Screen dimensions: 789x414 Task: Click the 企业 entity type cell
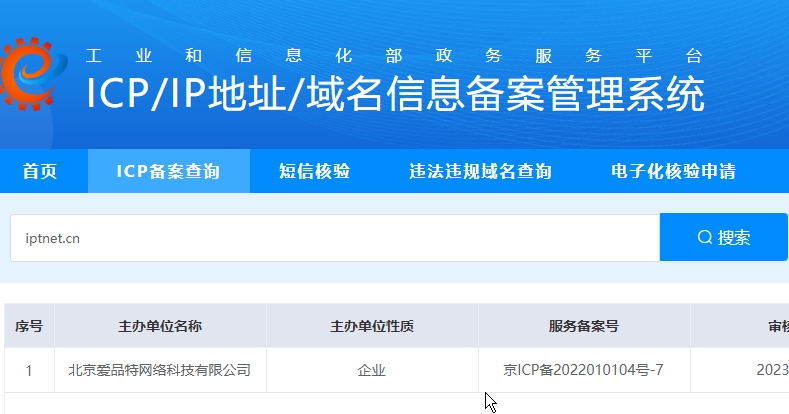coord(372,371)
